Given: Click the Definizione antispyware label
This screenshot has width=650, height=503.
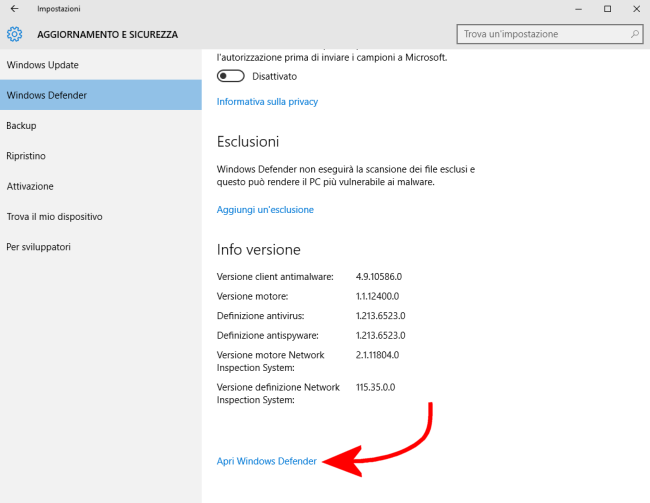Looking at the screenshot, I should coord(268,335).
